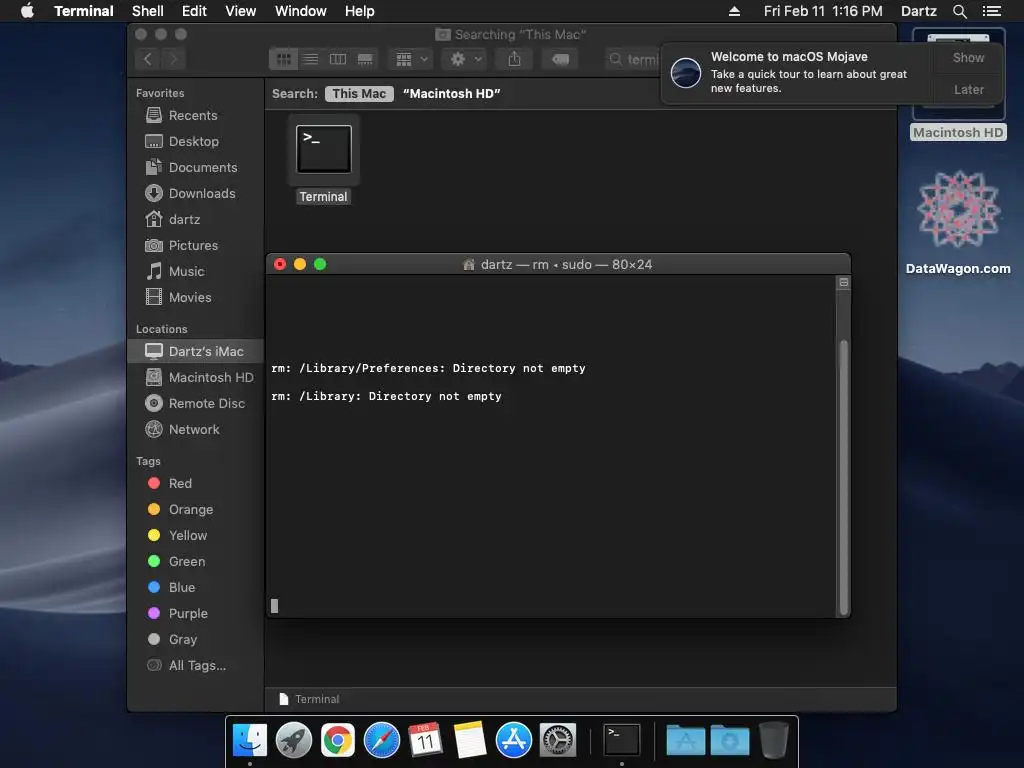Open the Finder Action gear dropdown
Image resolution: width=1024 pixels, height=768 pixels.
[x=466, y=59]
